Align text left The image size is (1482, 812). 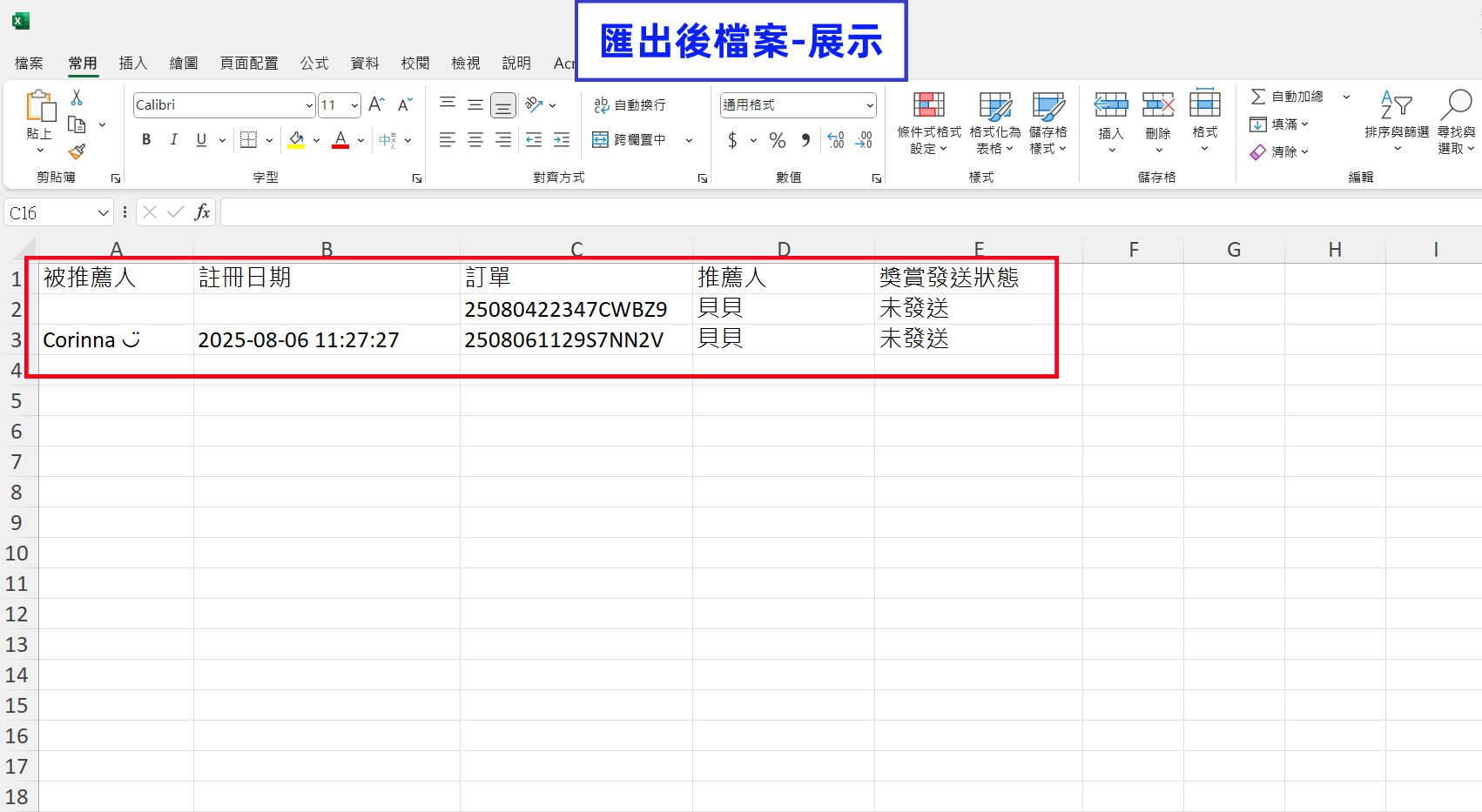tap(448, 139)
